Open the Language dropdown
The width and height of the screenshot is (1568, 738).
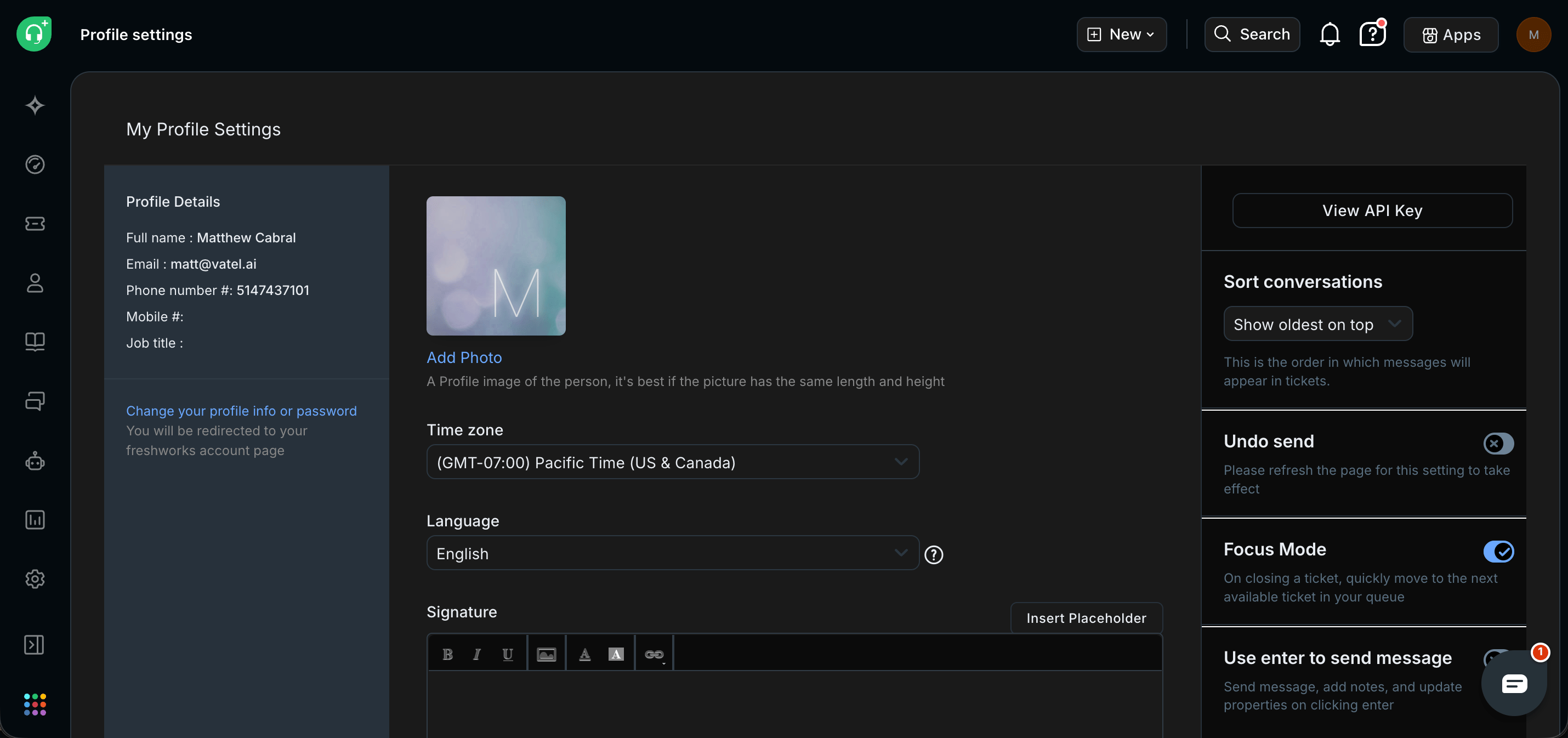[672, 553]
